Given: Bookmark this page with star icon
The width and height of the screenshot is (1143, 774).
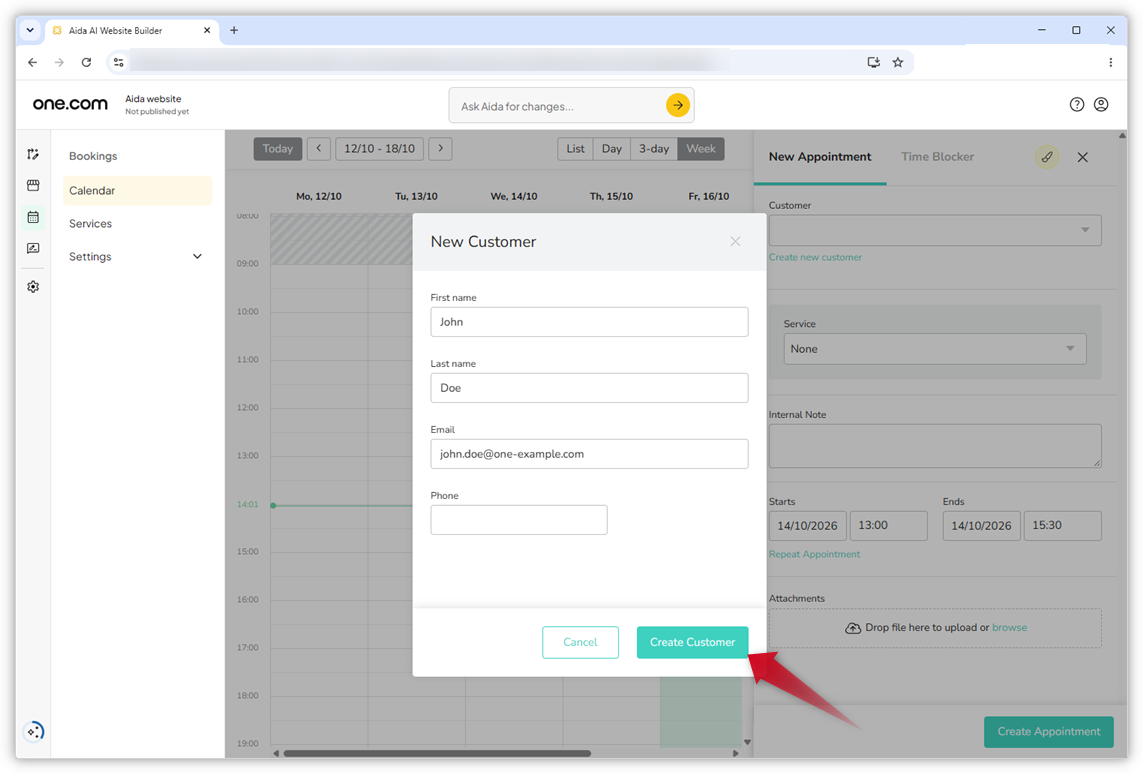Looking at the screenshot, I should tap(897, 62).
